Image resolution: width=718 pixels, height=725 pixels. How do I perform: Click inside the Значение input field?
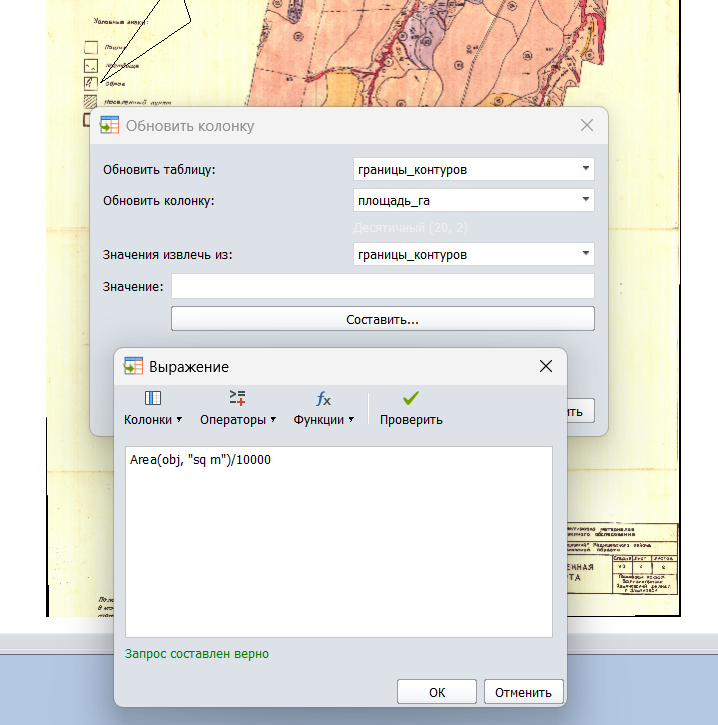click(382, 287)
